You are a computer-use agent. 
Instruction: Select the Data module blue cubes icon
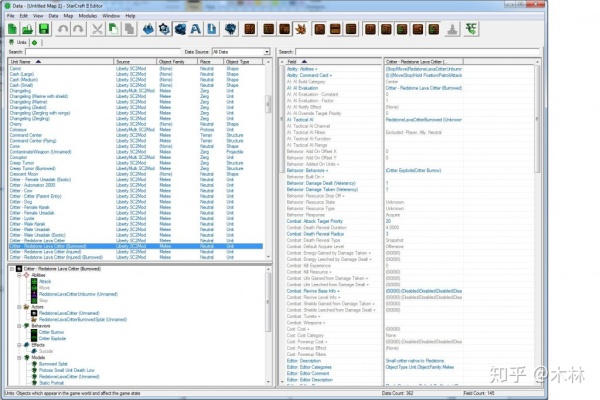180,29
